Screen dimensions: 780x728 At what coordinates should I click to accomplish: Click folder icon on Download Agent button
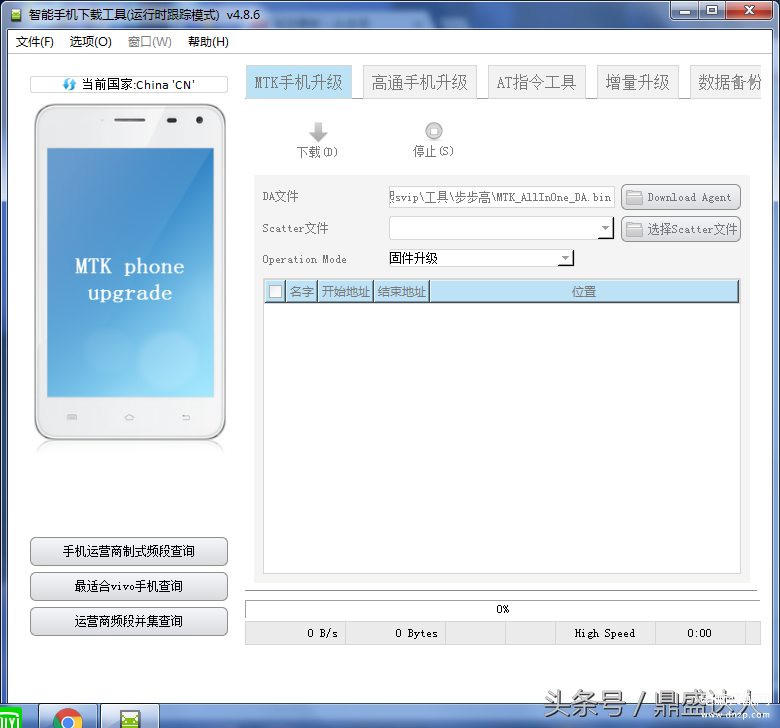tap(634, 197)
